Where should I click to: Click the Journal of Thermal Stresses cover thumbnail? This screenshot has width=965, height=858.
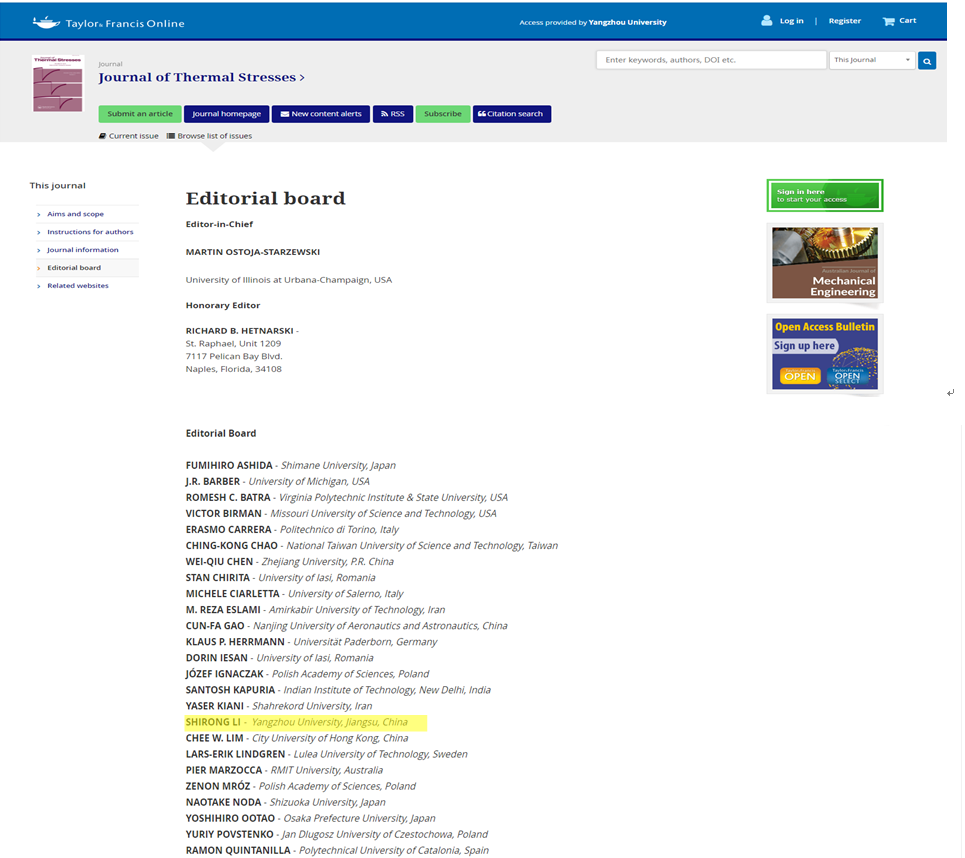click(58, 84)
